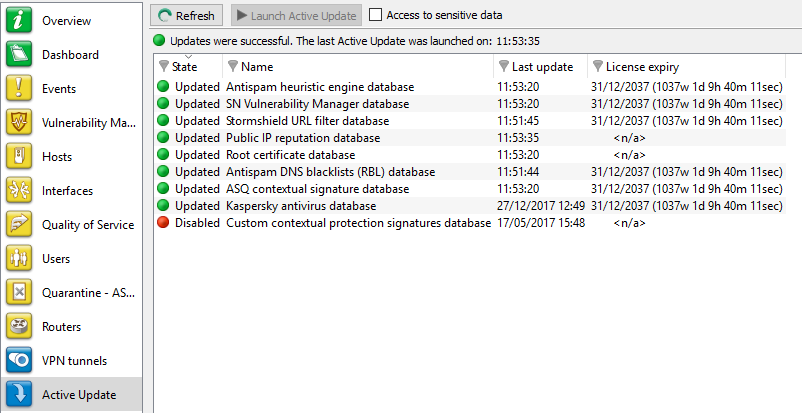Click last update value 27/12/2017 12:49

(x=541, y=206)
